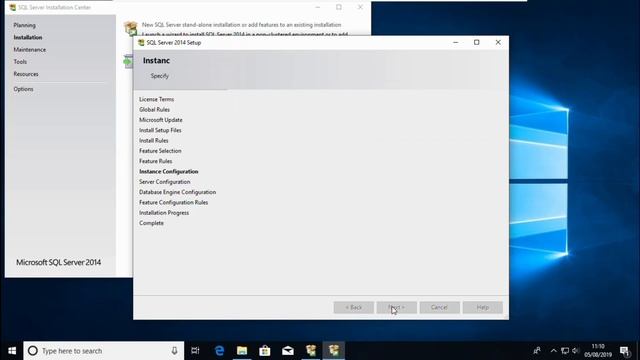Click the Installation Center title bar icon
The width and height of the screenshot is (640, 360).
pyautogui.click(x=13, y=7)
